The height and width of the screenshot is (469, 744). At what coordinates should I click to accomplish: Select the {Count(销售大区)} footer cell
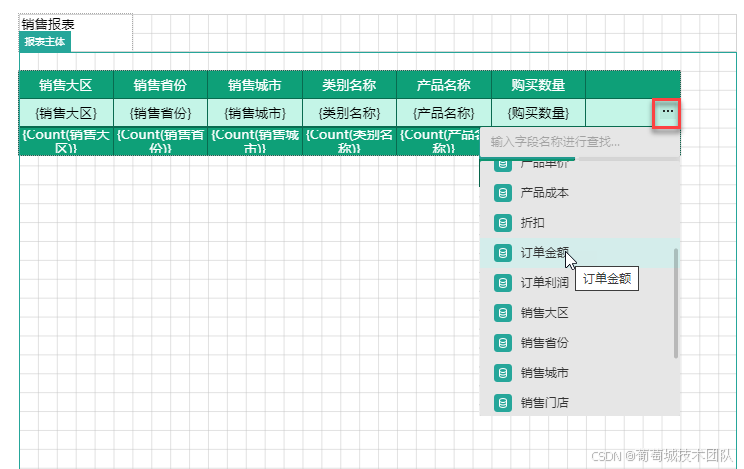coord(66,141)
